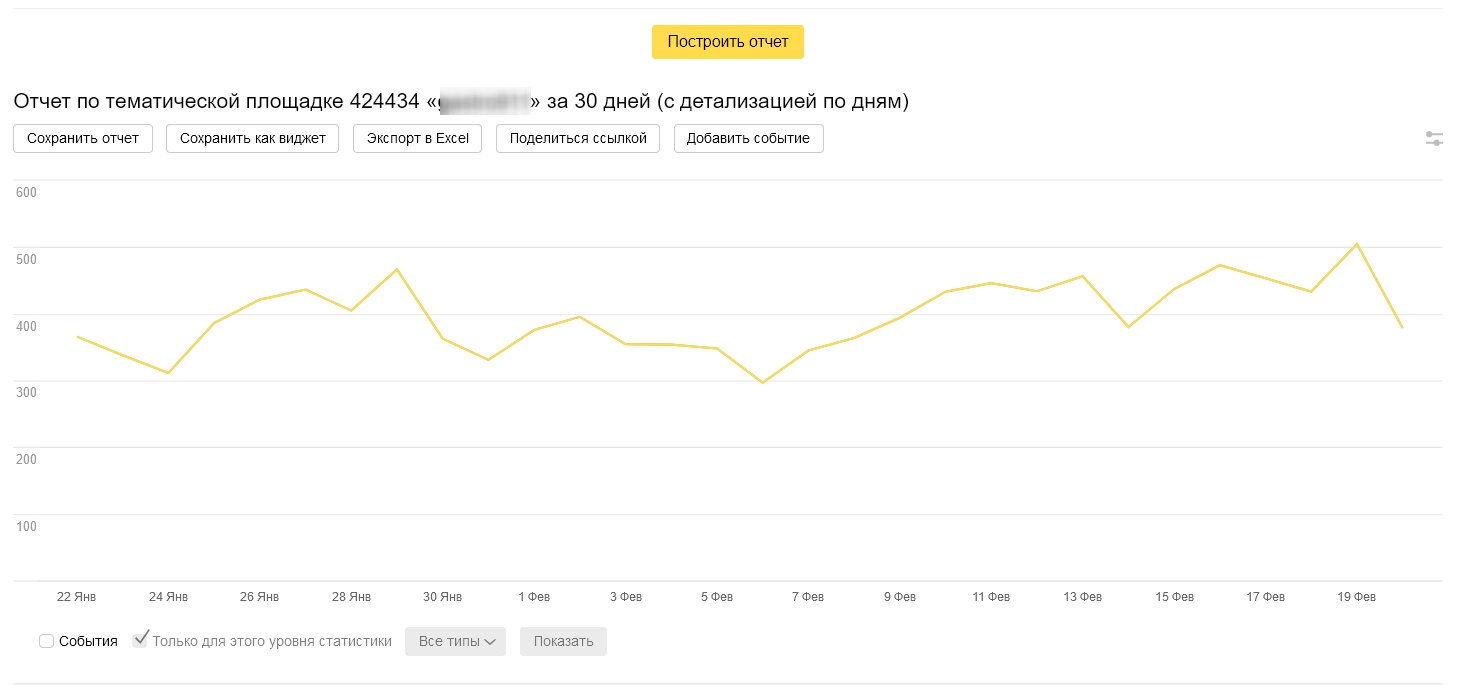Click the line's lowest dip near 6 Фев
Viewport: 1462px width, 685px height.
[x=762, y=383]
